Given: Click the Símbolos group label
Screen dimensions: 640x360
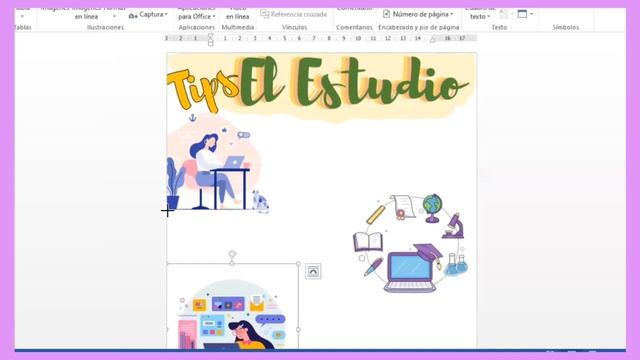Looking at the screenshot, I should click(565, 27).
